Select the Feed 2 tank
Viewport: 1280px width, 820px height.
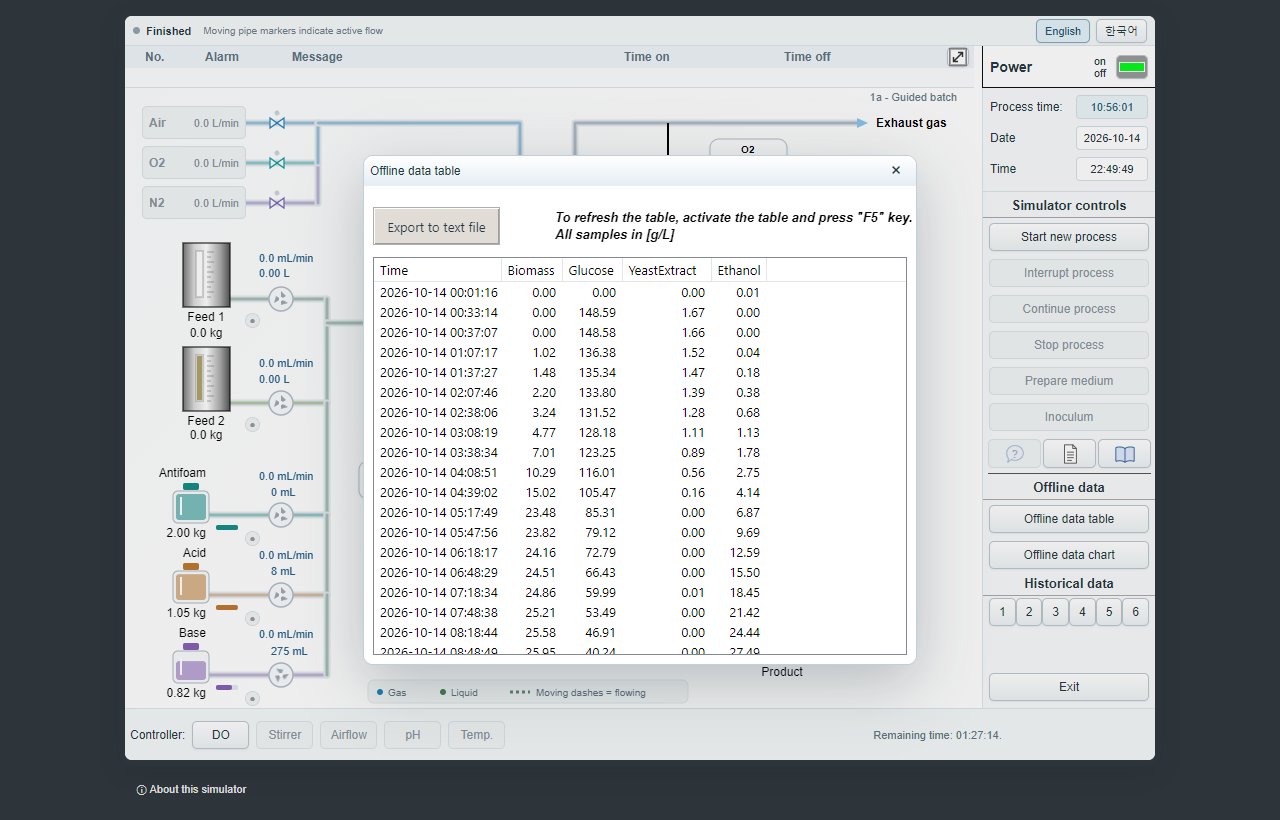(206, 379)
